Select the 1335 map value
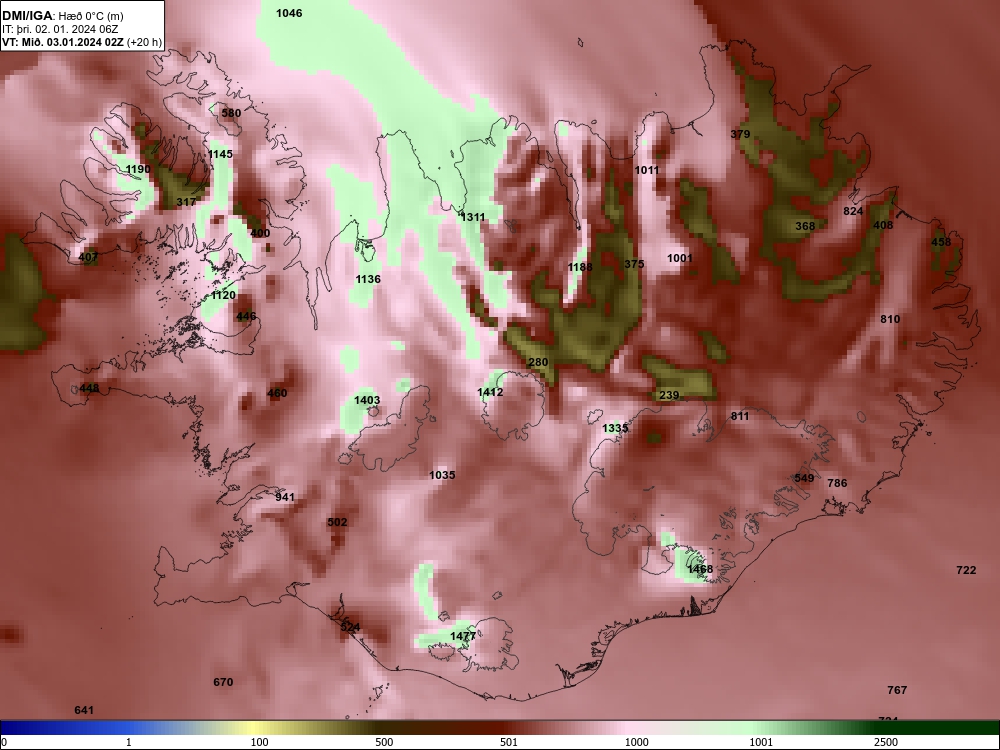The width and height of the screenshot is (1000, 750). (615, 429)
